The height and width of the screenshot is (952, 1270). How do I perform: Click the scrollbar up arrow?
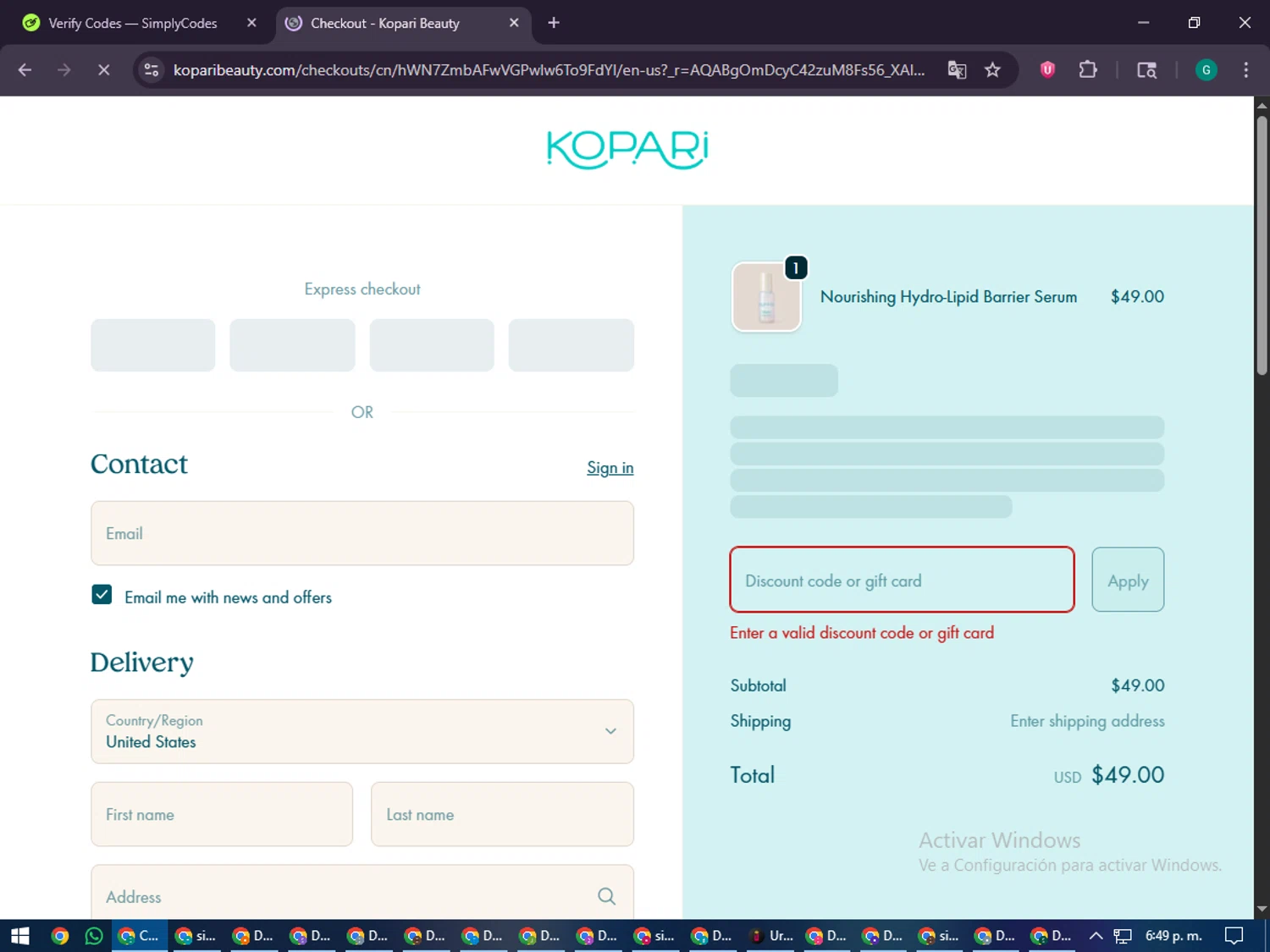[x=1262, y=106]
